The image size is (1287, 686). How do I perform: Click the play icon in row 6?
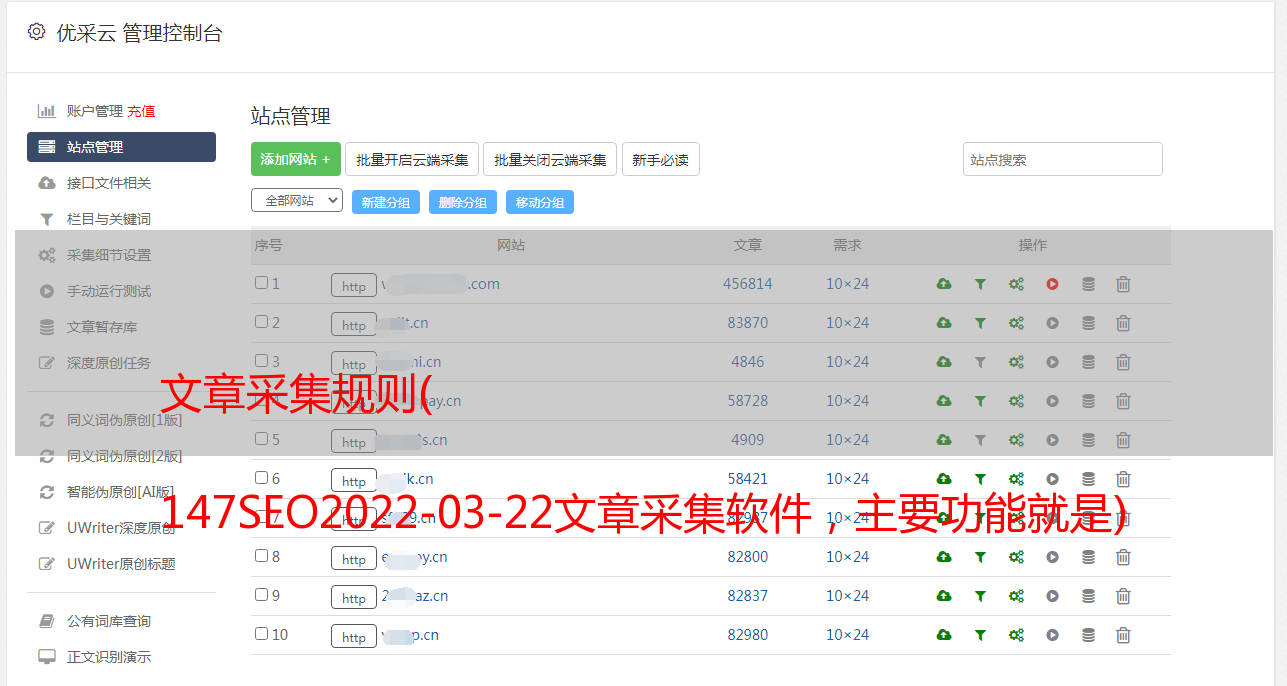[x=1052, y=479]
